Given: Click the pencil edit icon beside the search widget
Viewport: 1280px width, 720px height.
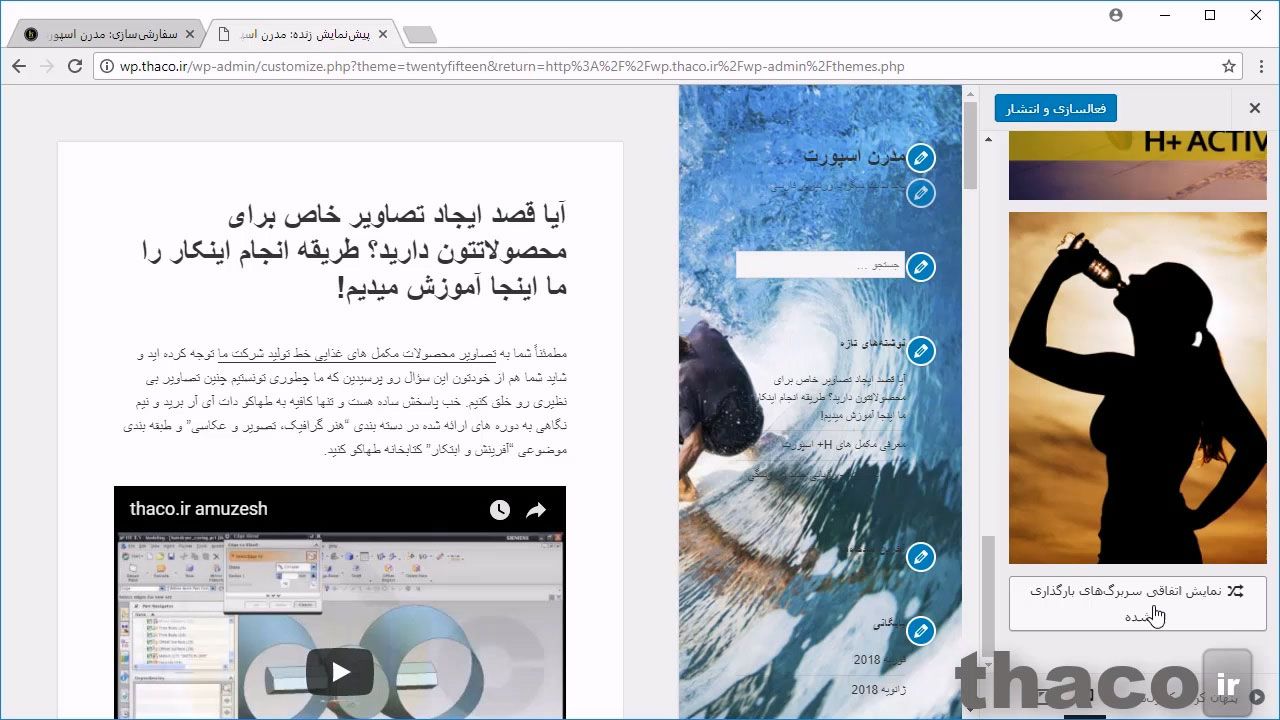Looking at the screenshot, I should click(x=920, y=266).
